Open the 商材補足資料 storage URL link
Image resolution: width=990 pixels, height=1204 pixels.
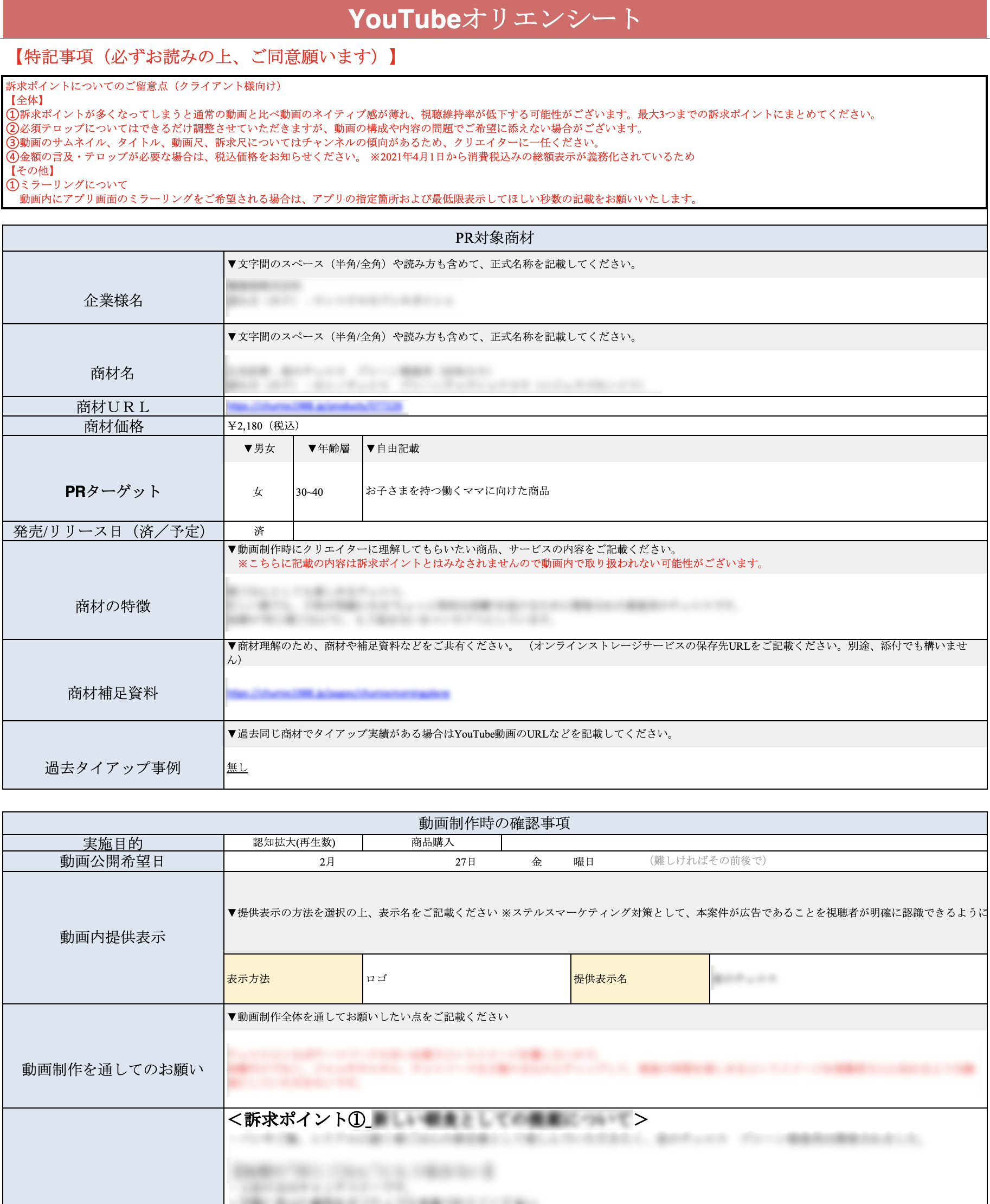(x=338, y=694)
